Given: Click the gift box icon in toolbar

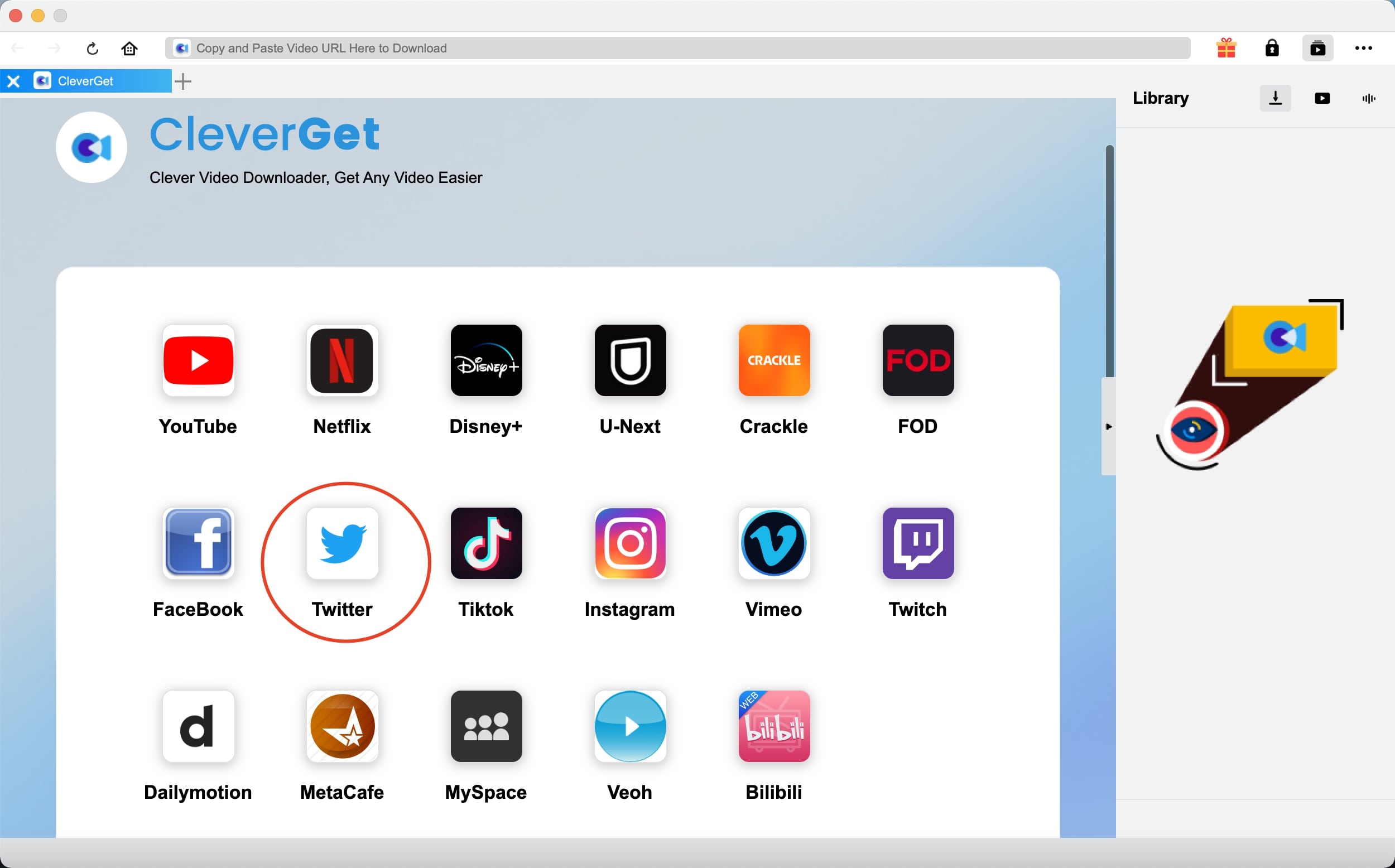Looking at the screenshot, I should pos(1226,48).
